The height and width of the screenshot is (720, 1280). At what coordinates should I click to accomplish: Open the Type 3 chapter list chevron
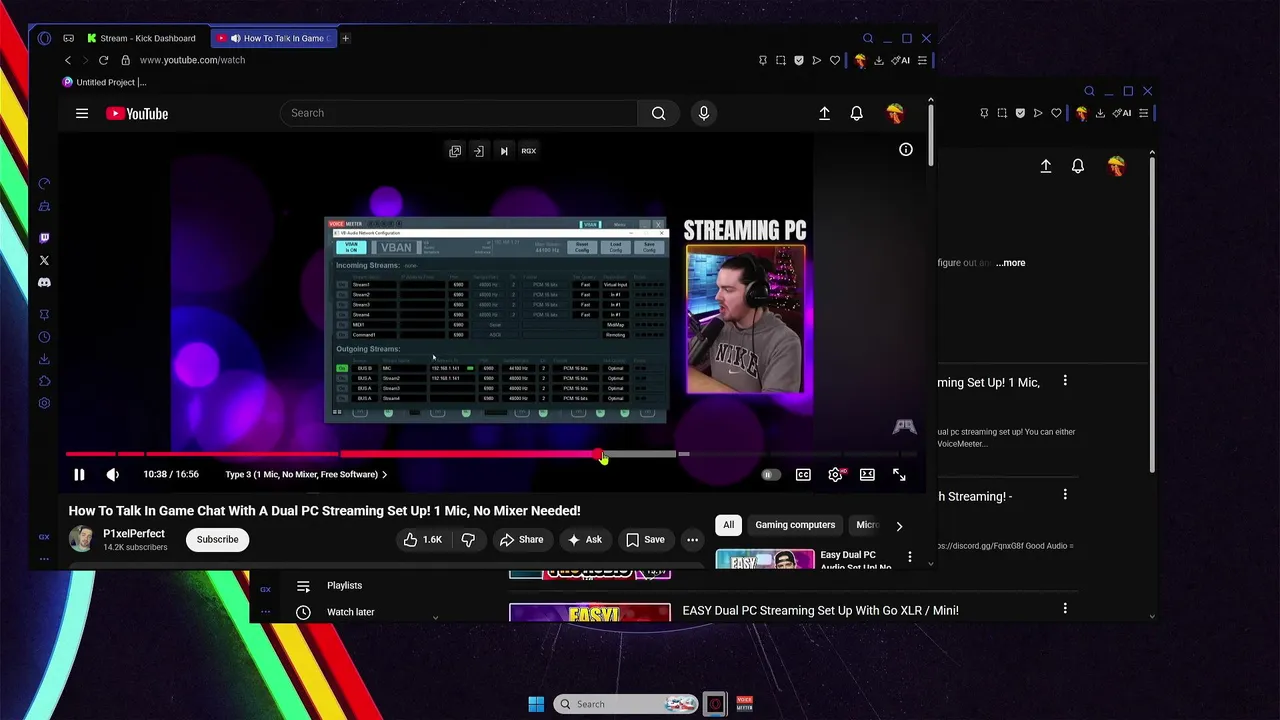[384, 475]
